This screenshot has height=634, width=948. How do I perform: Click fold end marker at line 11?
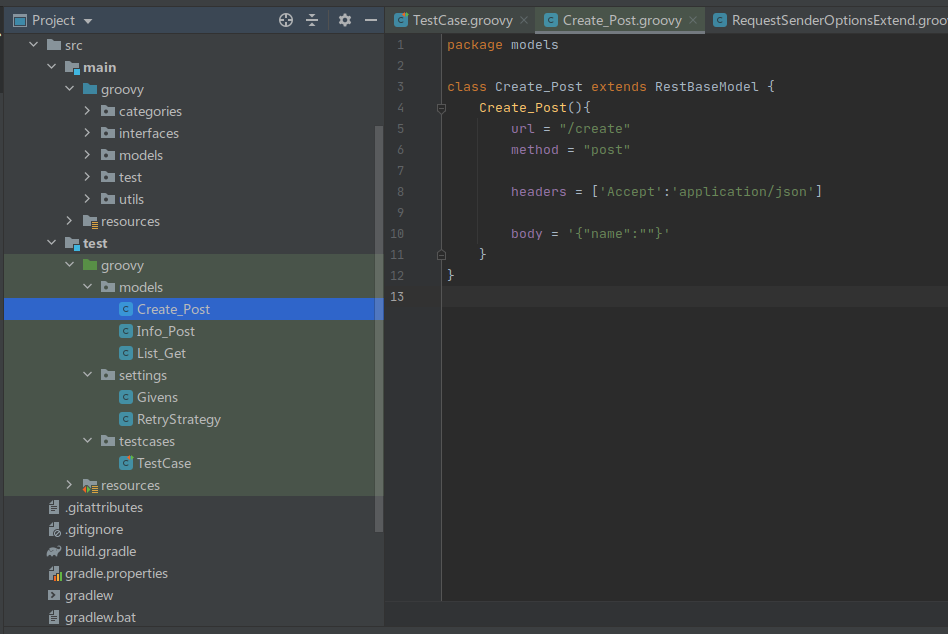[441, 255]
